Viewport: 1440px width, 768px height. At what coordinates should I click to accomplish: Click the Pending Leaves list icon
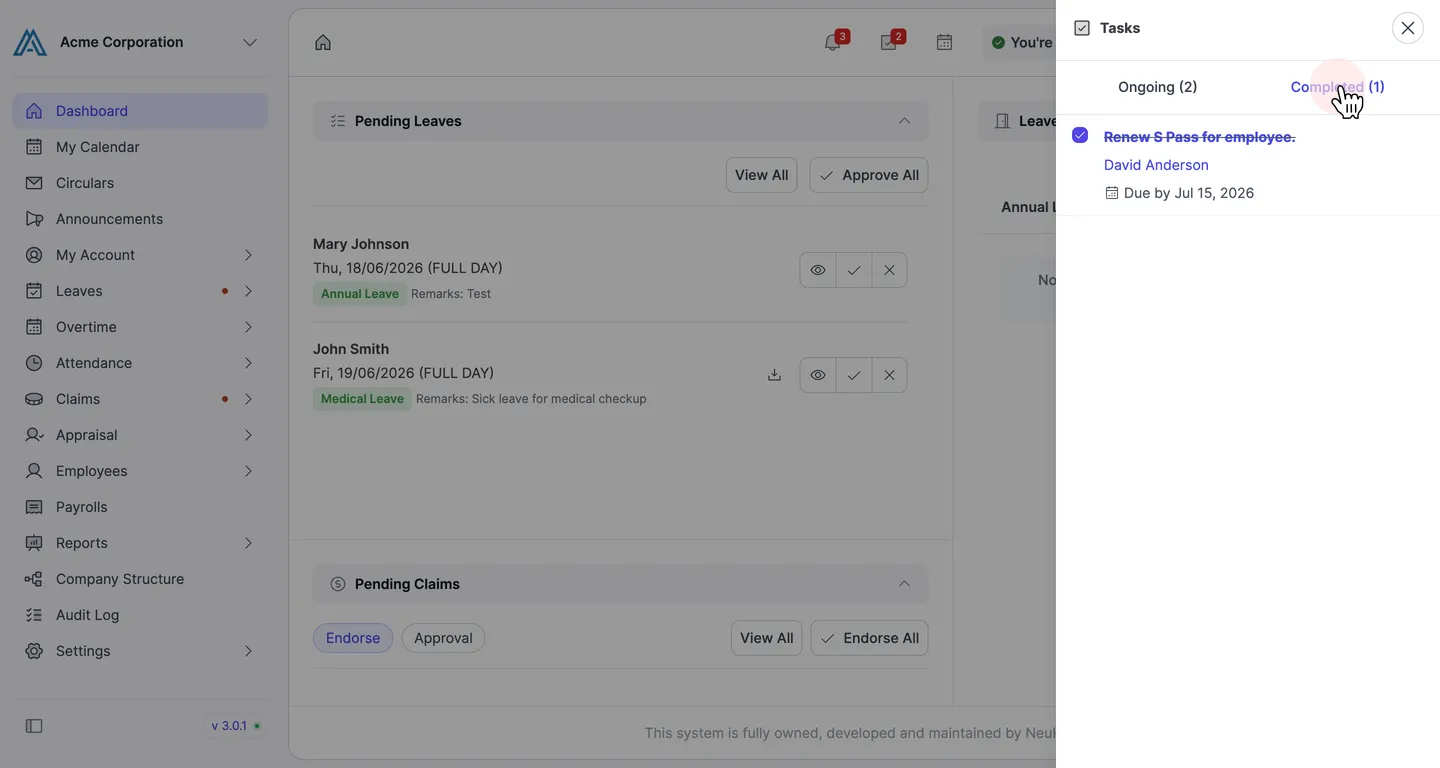click(x=338, y=121)
